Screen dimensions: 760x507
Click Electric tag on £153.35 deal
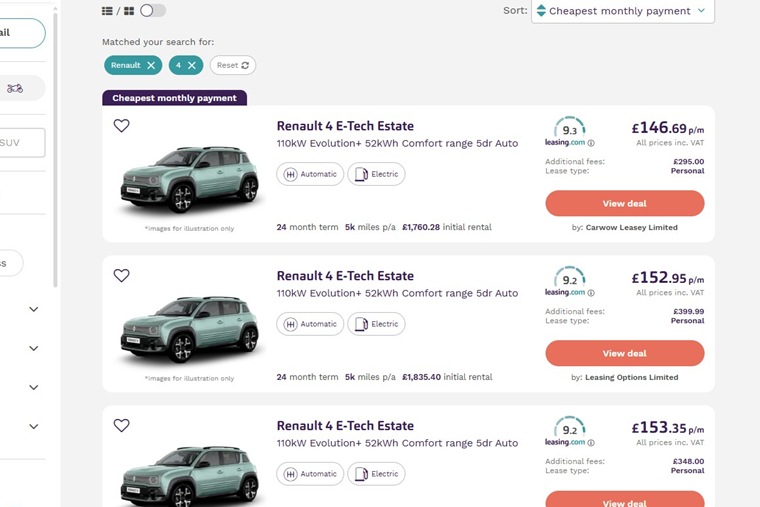tap(376, 474)
